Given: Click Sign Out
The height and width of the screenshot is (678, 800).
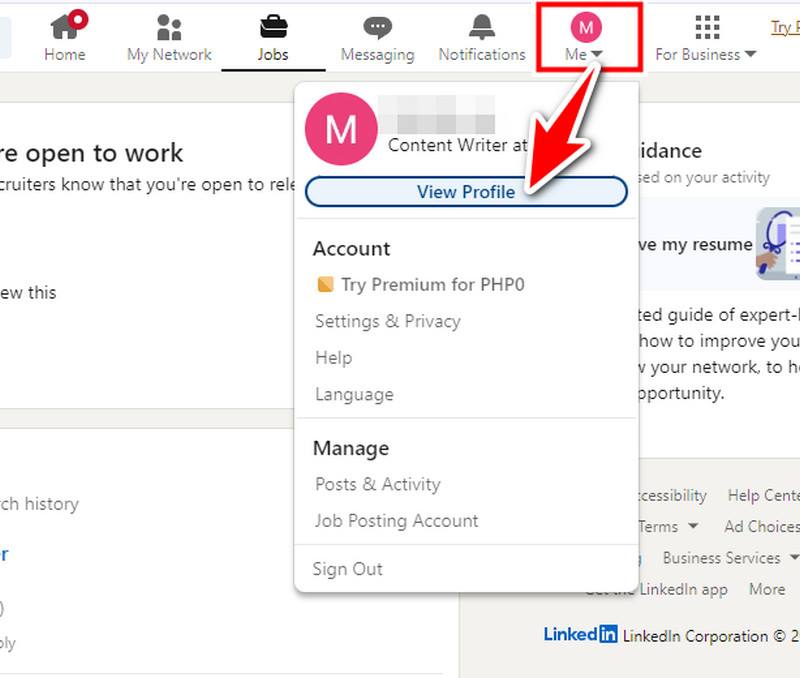Looking at the screenshot, I should 347,569.
